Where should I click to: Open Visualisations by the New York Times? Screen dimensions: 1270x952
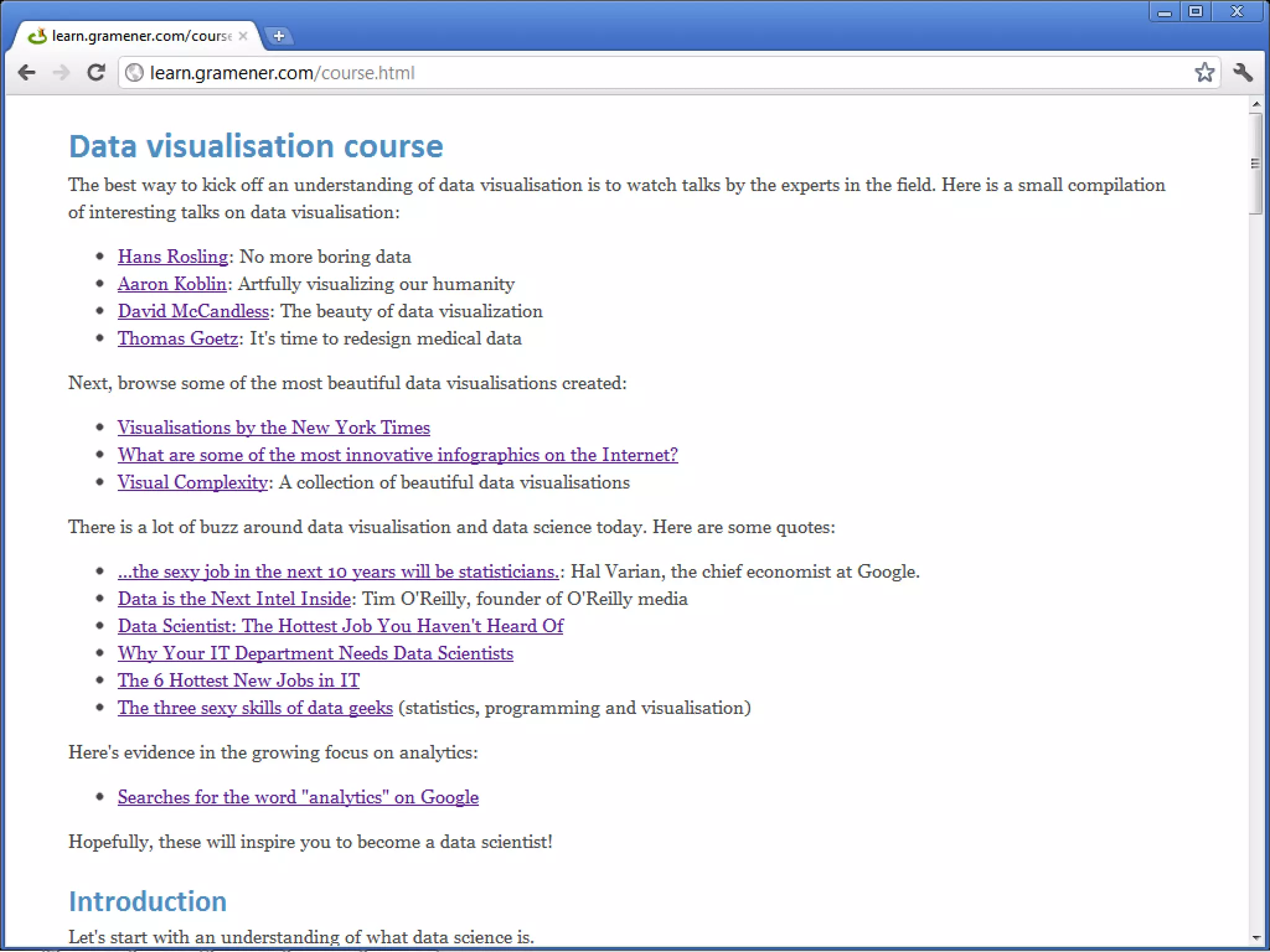click(273, 428)
